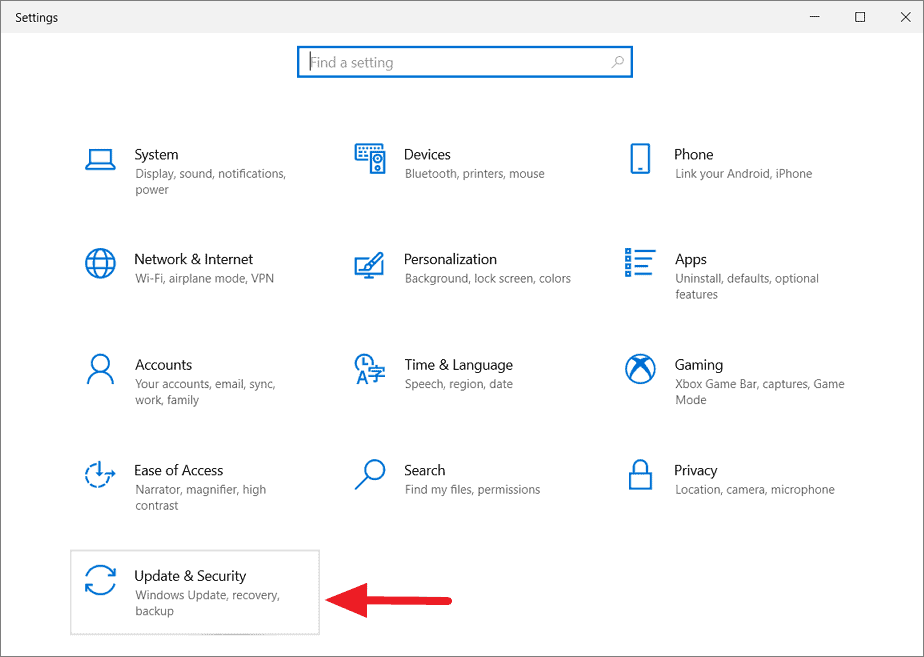Select the Update & Security heading

tap(190, 576)
